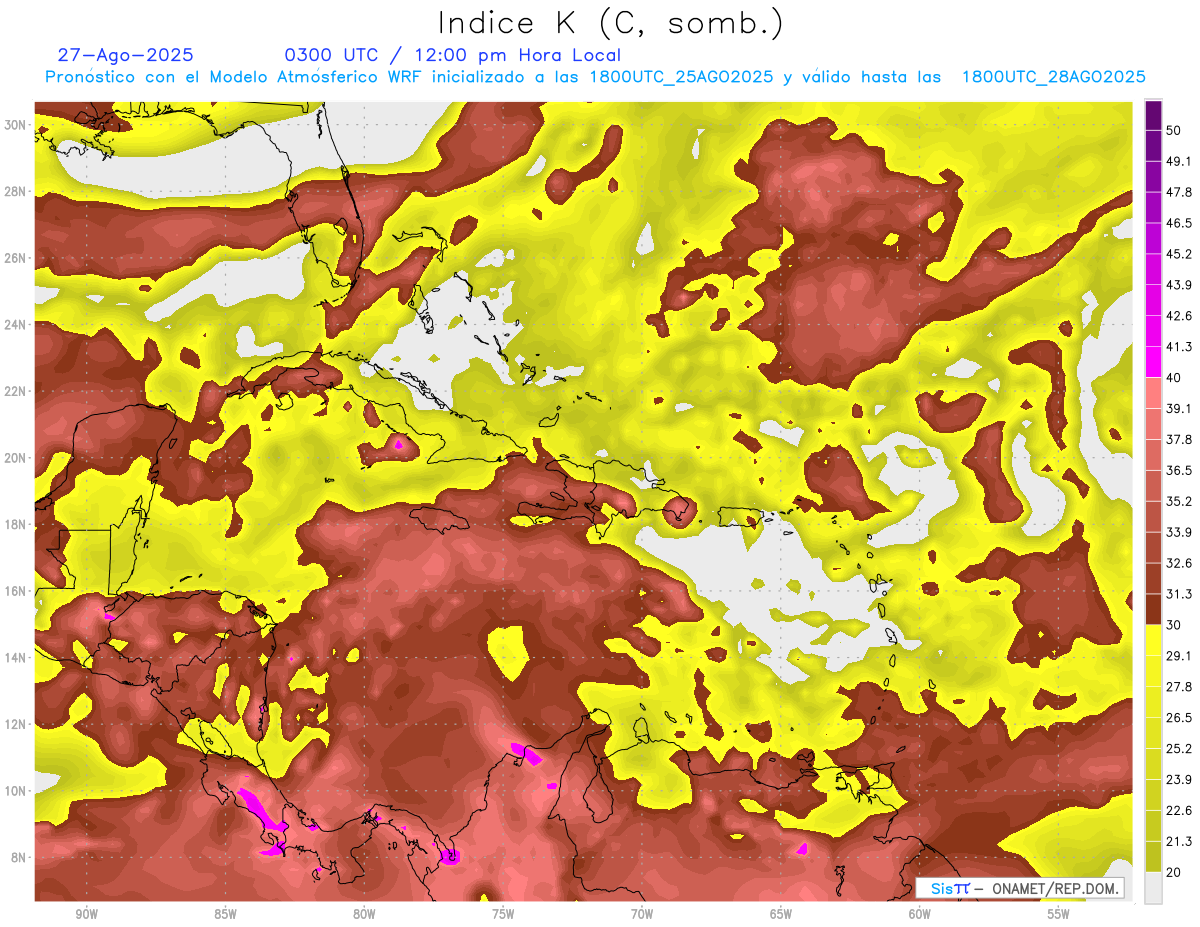Click the bright magenta swatch between 40 and 41.3

1153,362
